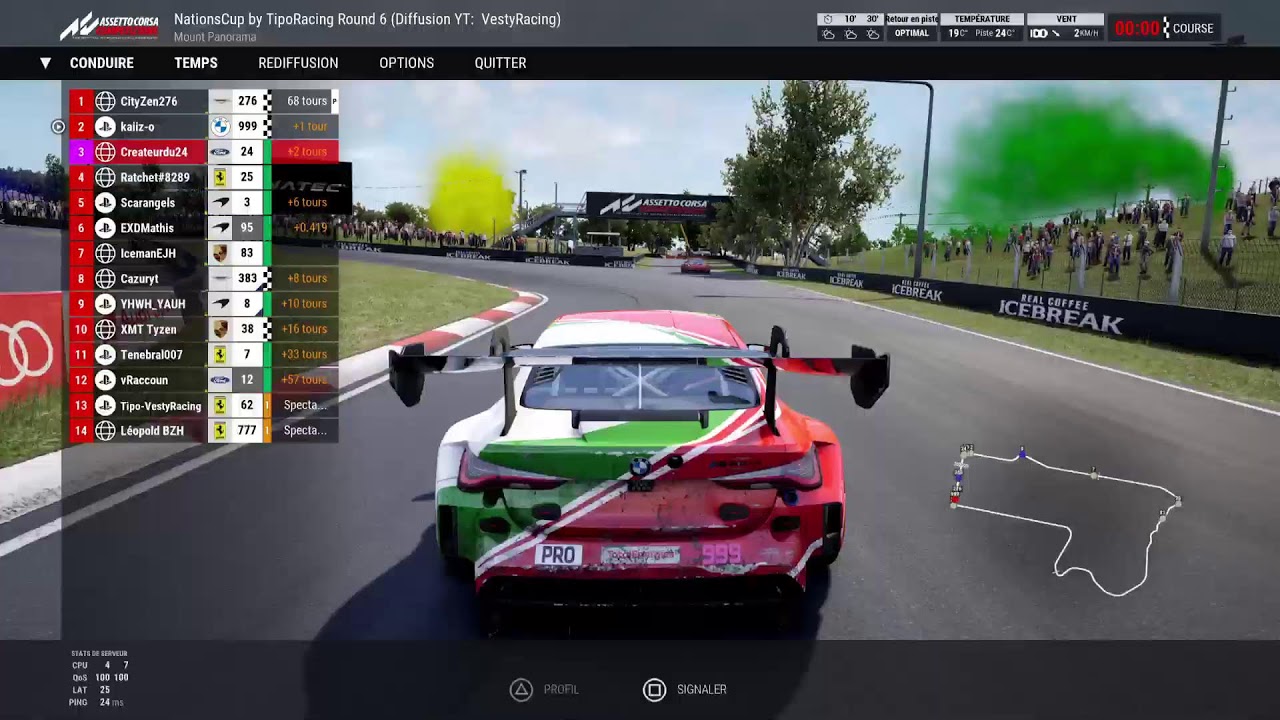Image resolution: width=1280 pixels, height=720 pixels.
Task: Click the '2KM/H' wind speed
Action: (x=1086, y=34)
